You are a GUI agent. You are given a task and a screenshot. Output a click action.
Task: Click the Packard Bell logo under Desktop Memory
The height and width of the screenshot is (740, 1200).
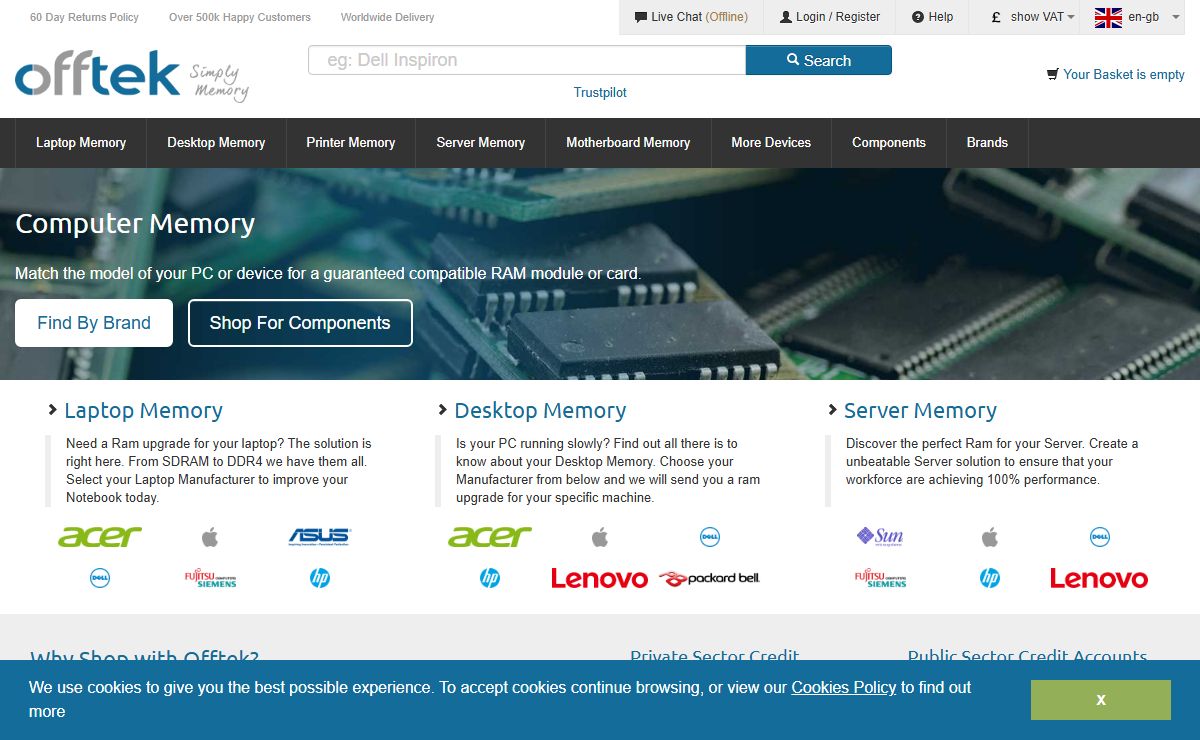[x=710, y=578]
